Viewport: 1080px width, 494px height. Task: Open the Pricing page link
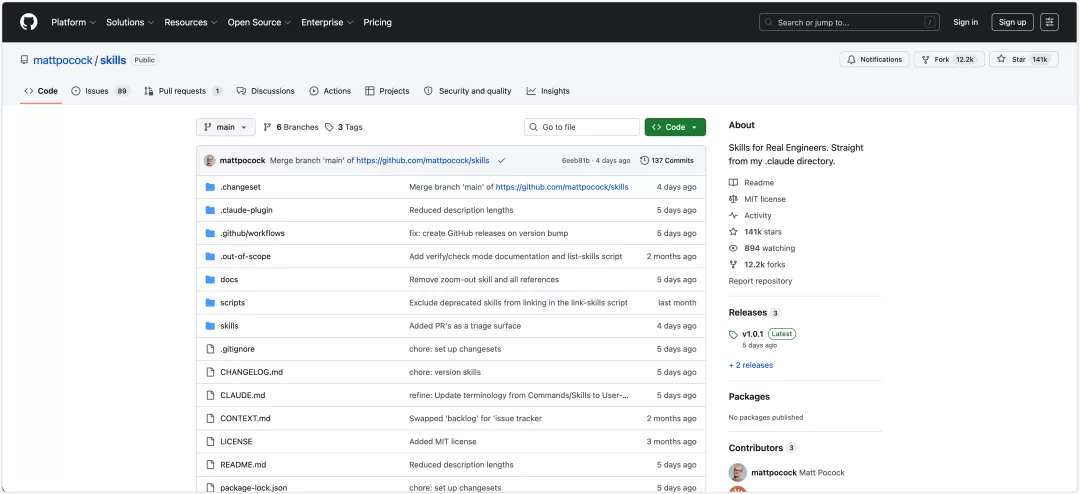click(377, 22)
